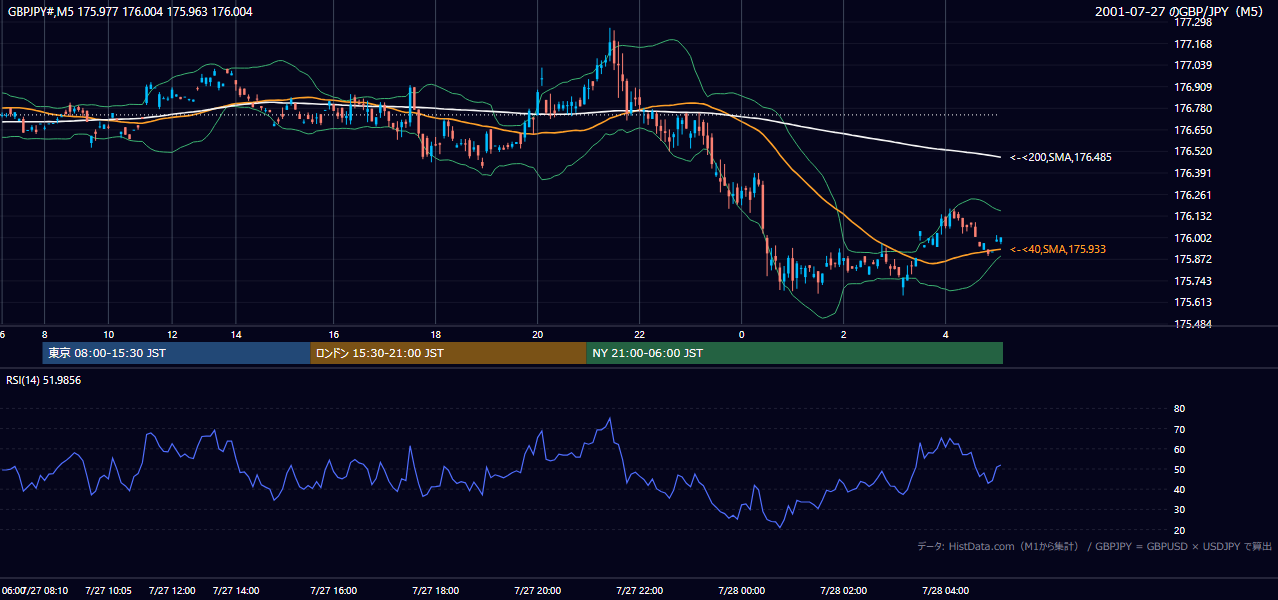This screenshot has height=600, width=1278.
Task: Click hour label 8 under price chart
Action: pos(44,334)
